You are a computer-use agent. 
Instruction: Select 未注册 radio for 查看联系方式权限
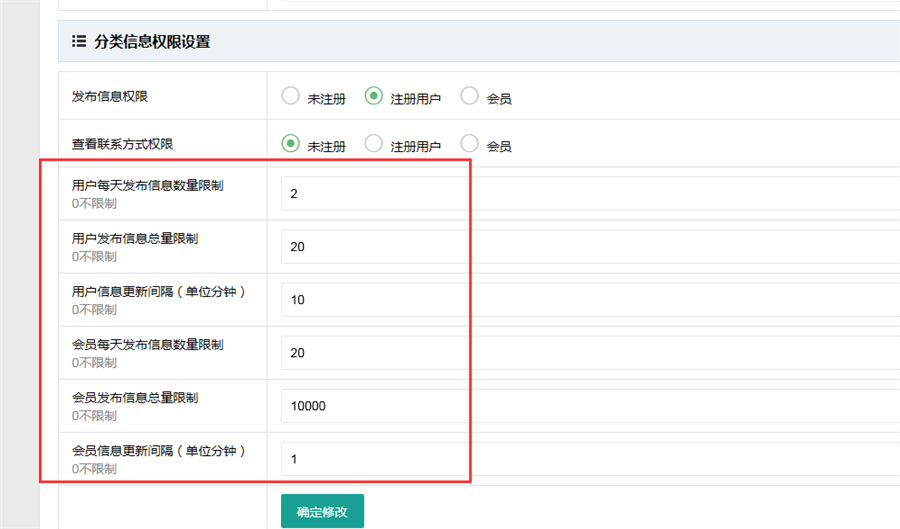click(x=291, y=144)
